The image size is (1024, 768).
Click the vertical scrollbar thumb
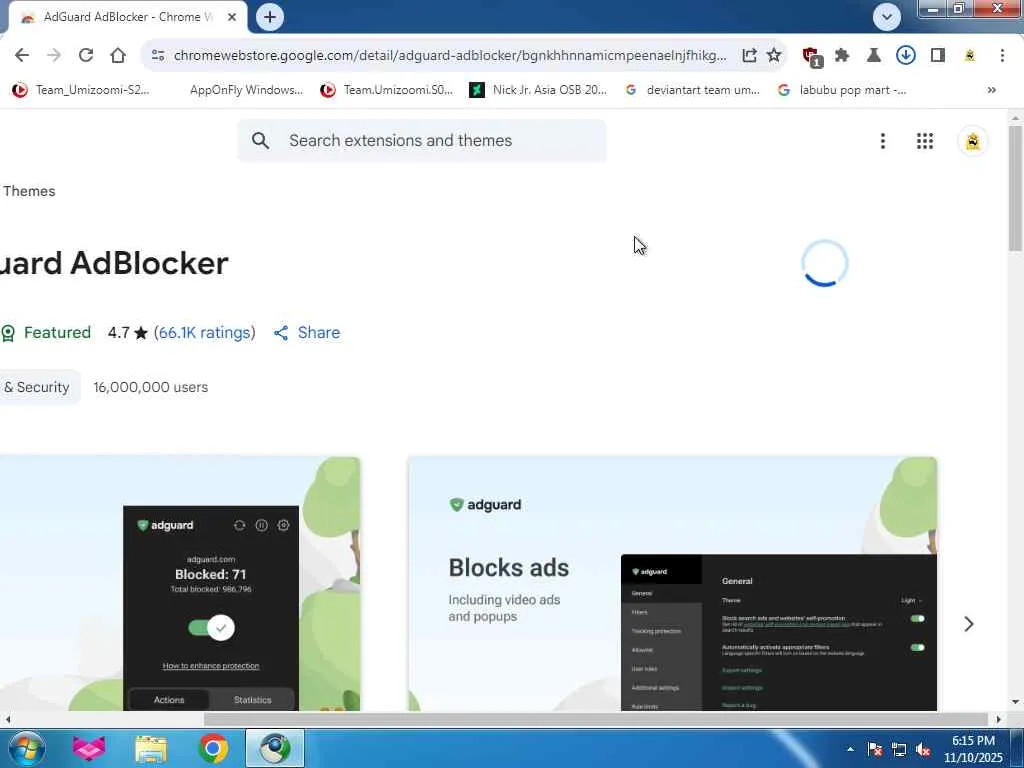point(1015,187)
